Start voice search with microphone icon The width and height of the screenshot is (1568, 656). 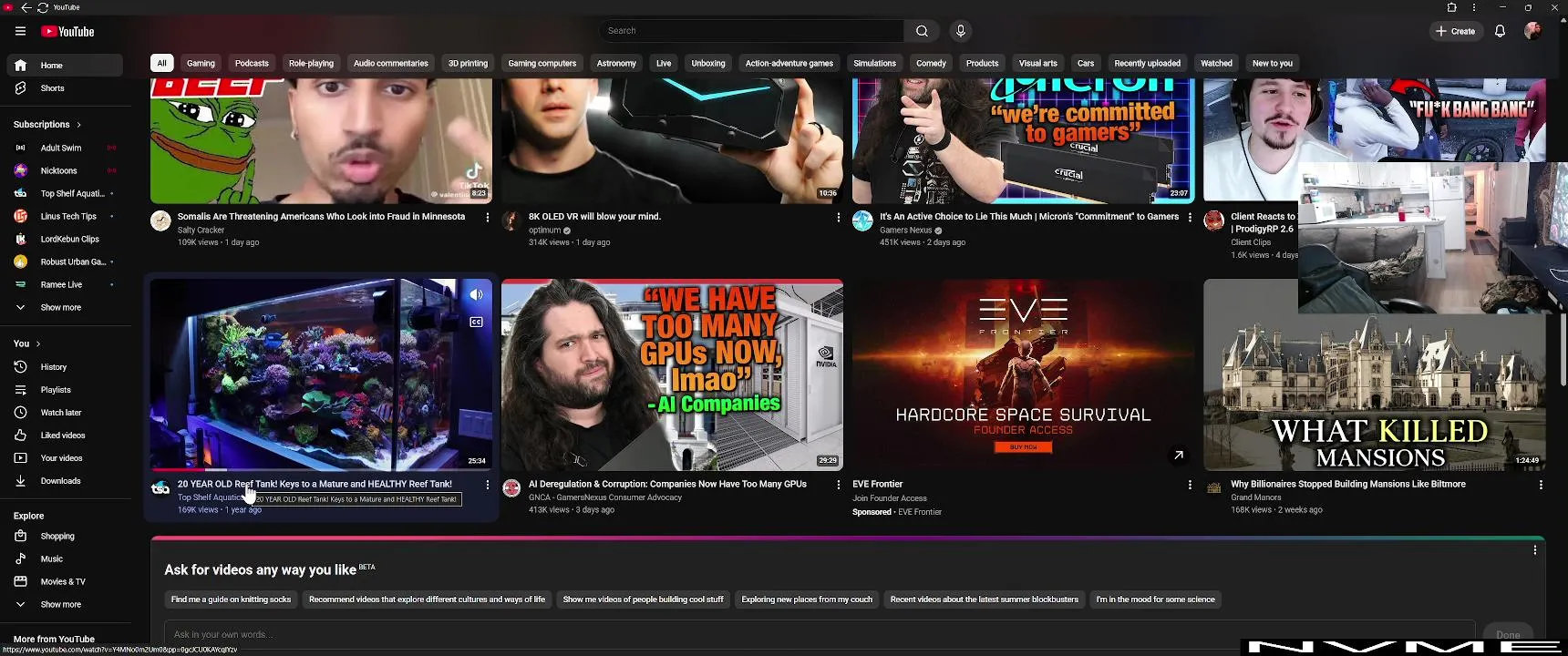click(960, 31)
